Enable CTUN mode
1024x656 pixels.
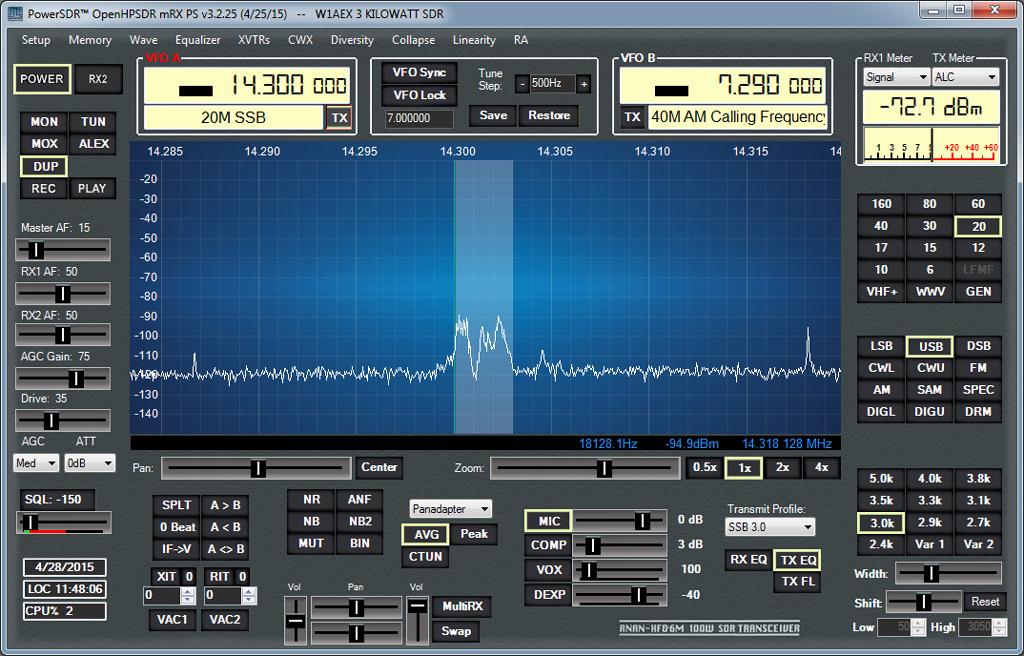click(x=426, y=557)
